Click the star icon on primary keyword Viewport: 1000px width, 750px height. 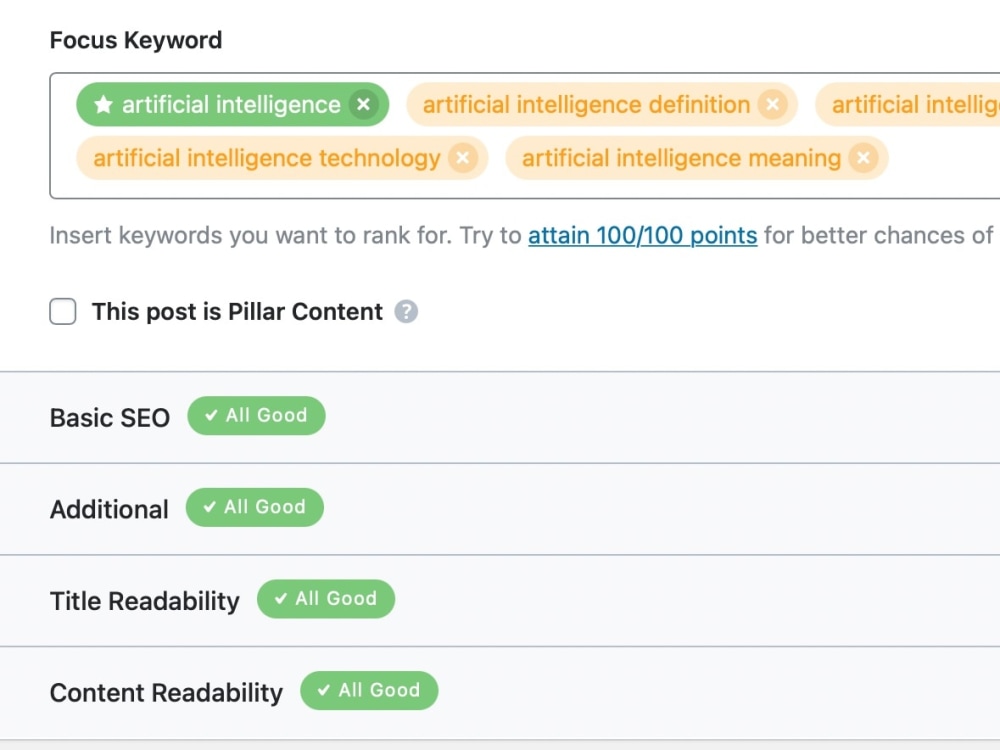coord(103,104)
